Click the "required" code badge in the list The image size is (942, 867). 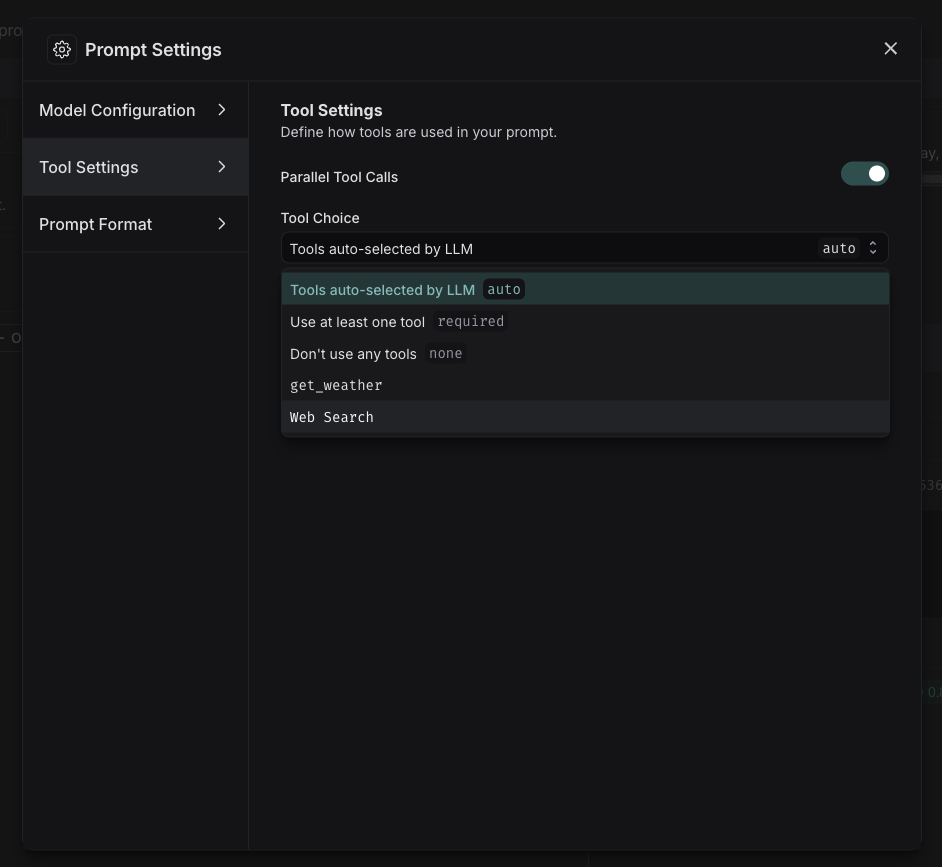point(470,321)
